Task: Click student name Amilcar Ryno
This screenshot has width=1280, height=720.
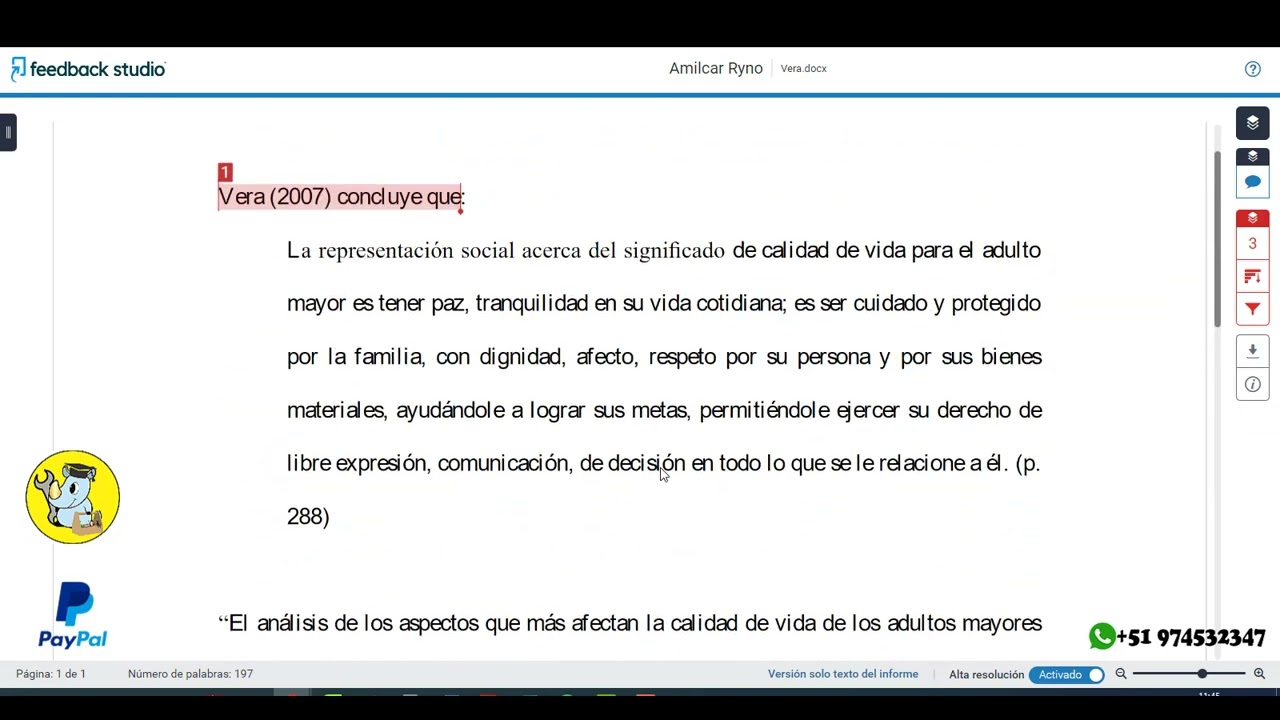Action: point(716,68)
